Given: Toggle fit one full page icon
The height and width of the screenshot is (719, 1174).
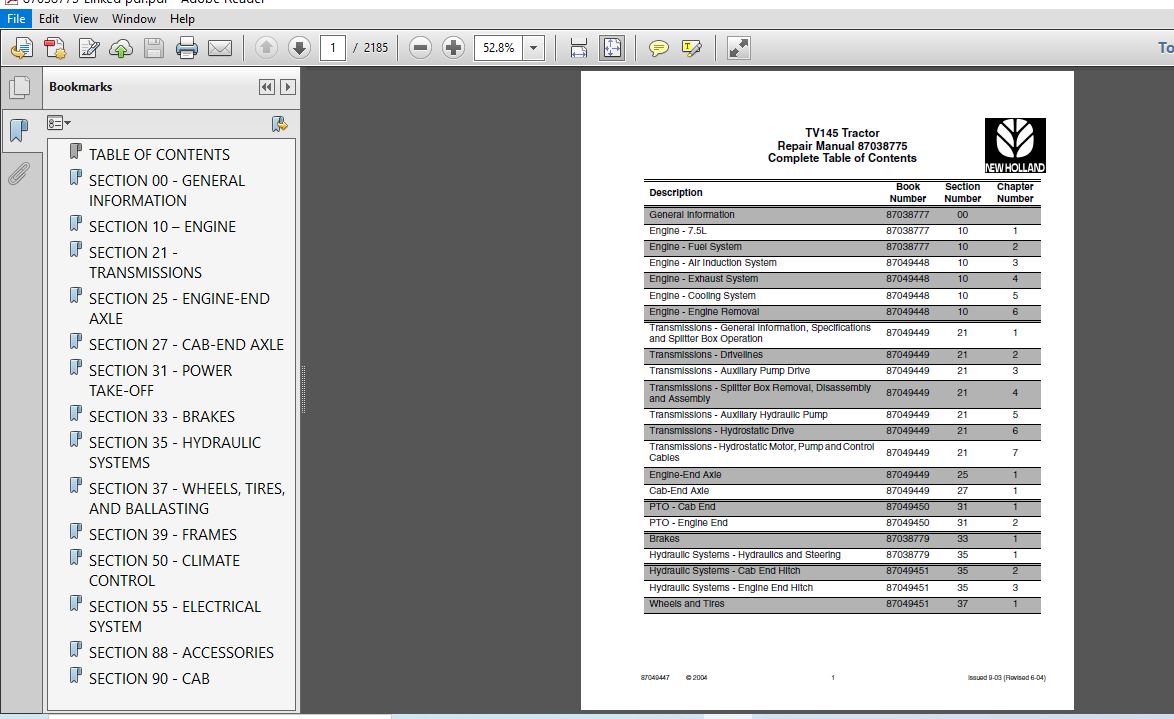Looking at the screenshot, I should pyautogui.click(x=612, y=48).
